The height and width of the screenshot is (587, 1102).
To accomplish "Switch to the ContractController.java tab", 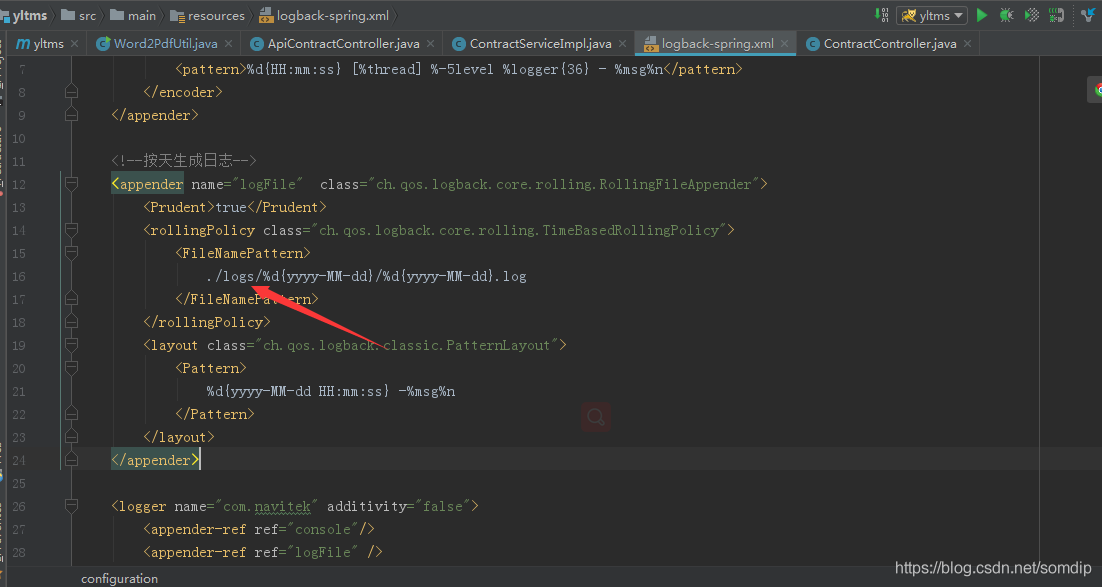I will pos(889,44).
